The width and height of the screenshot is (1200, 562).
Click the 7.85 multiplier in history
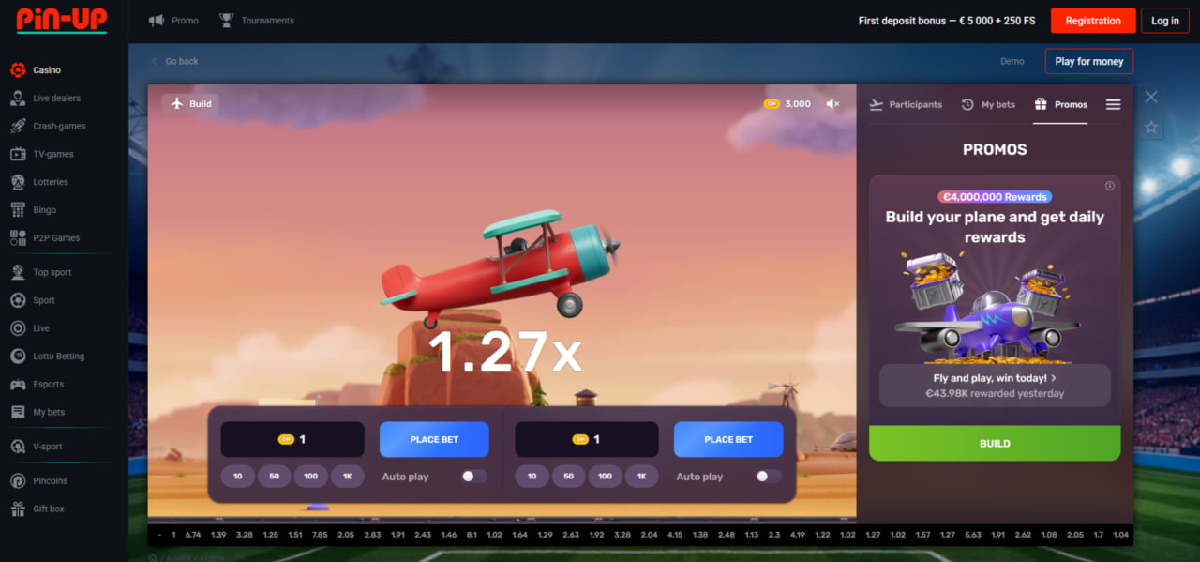point(320,535)
